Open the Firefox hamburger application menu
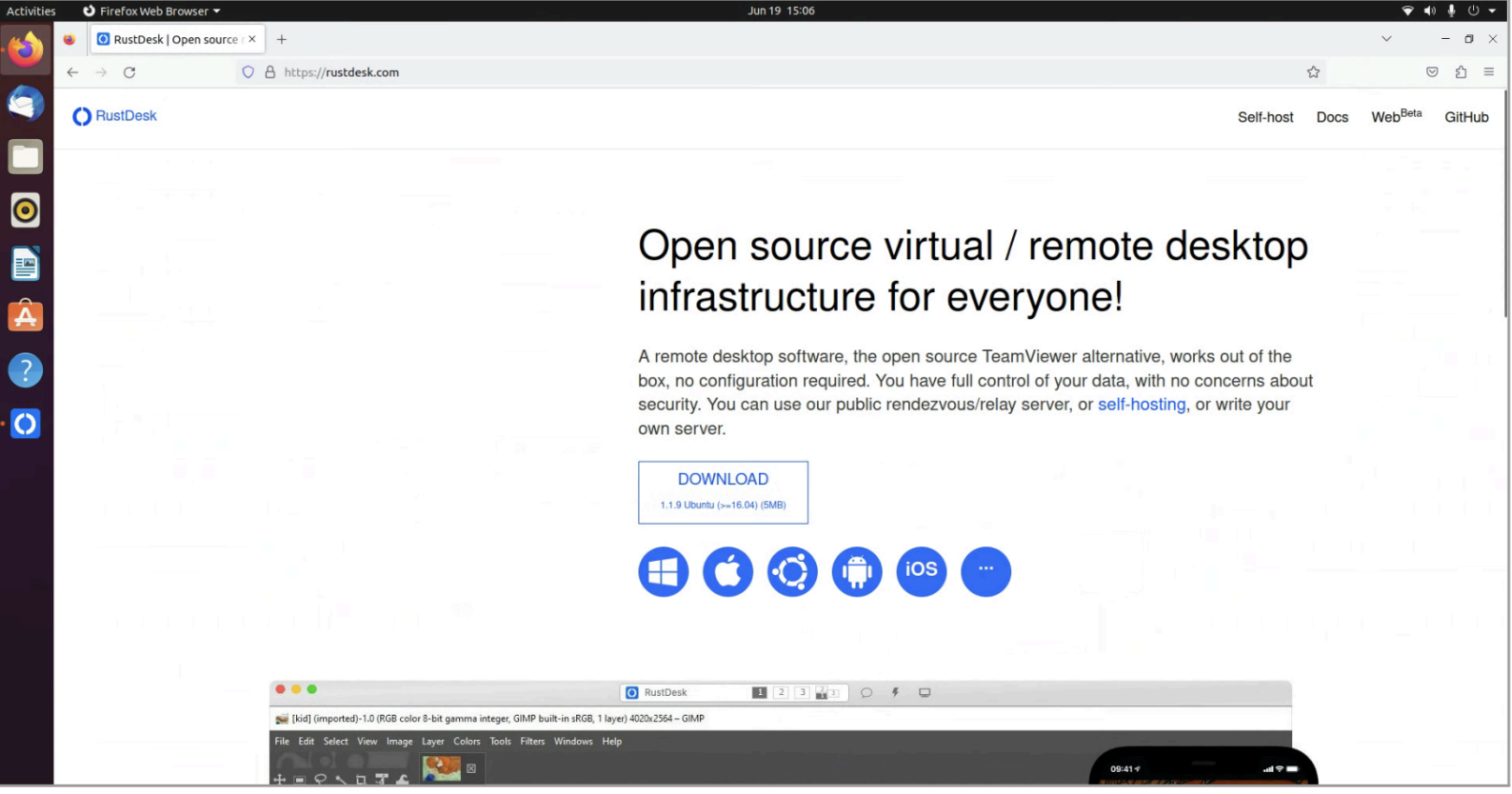The width and height of the screenshot is (1512, 794). (1489, 72)
